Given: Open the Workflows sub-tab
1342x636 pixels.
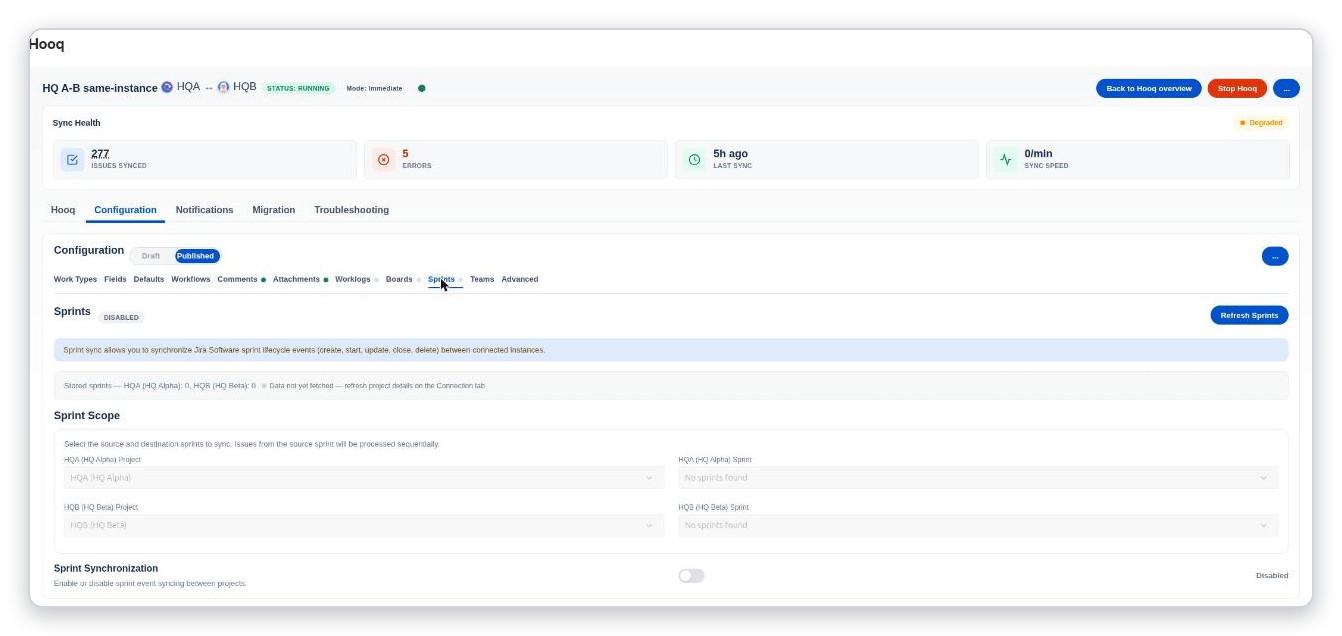Looking at the screenshot, I should click(191, 279).
